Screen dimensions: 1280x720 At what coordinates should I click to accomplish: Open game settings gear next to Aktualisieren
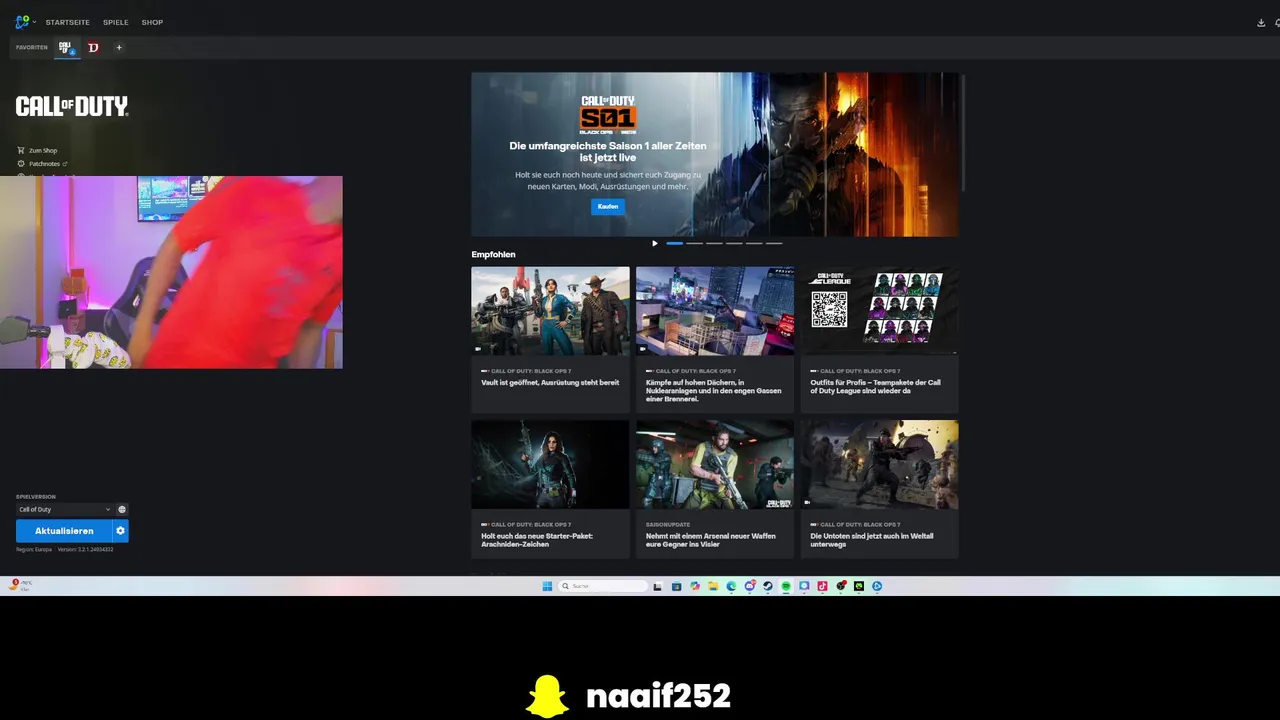click(121, 531)
